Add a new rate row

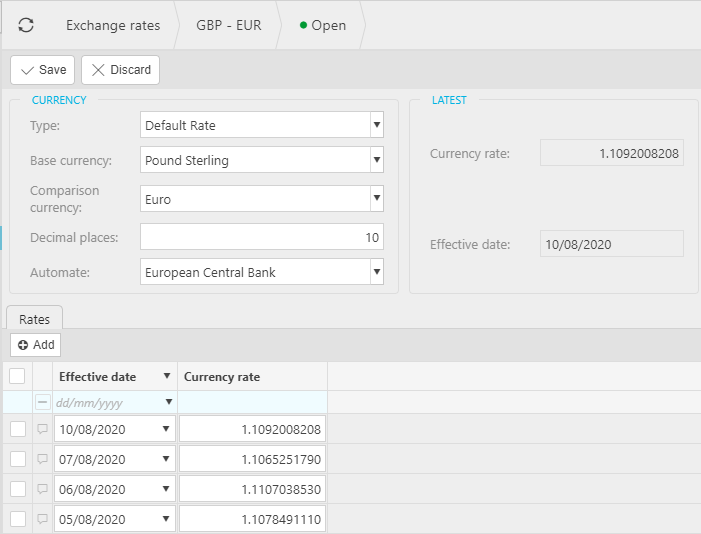pos(36,344)
